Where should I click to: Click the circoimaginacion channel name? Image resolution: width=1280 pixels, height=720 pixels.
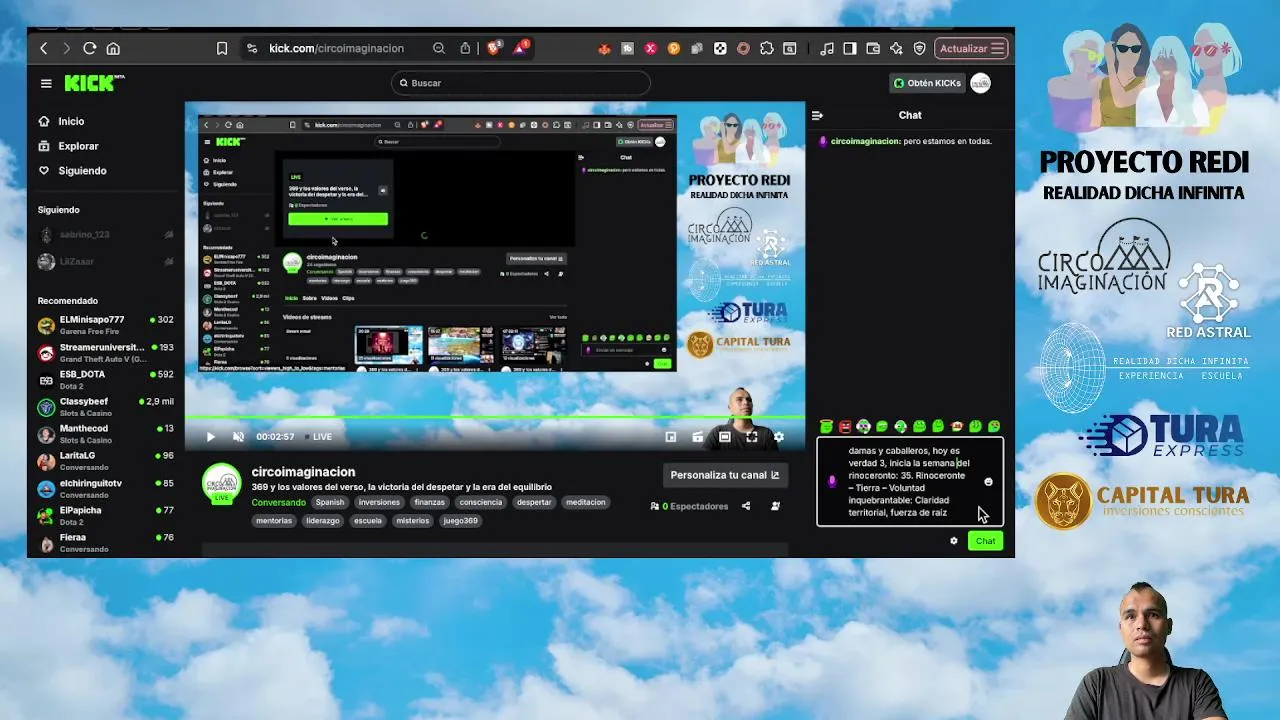(303, 472)
